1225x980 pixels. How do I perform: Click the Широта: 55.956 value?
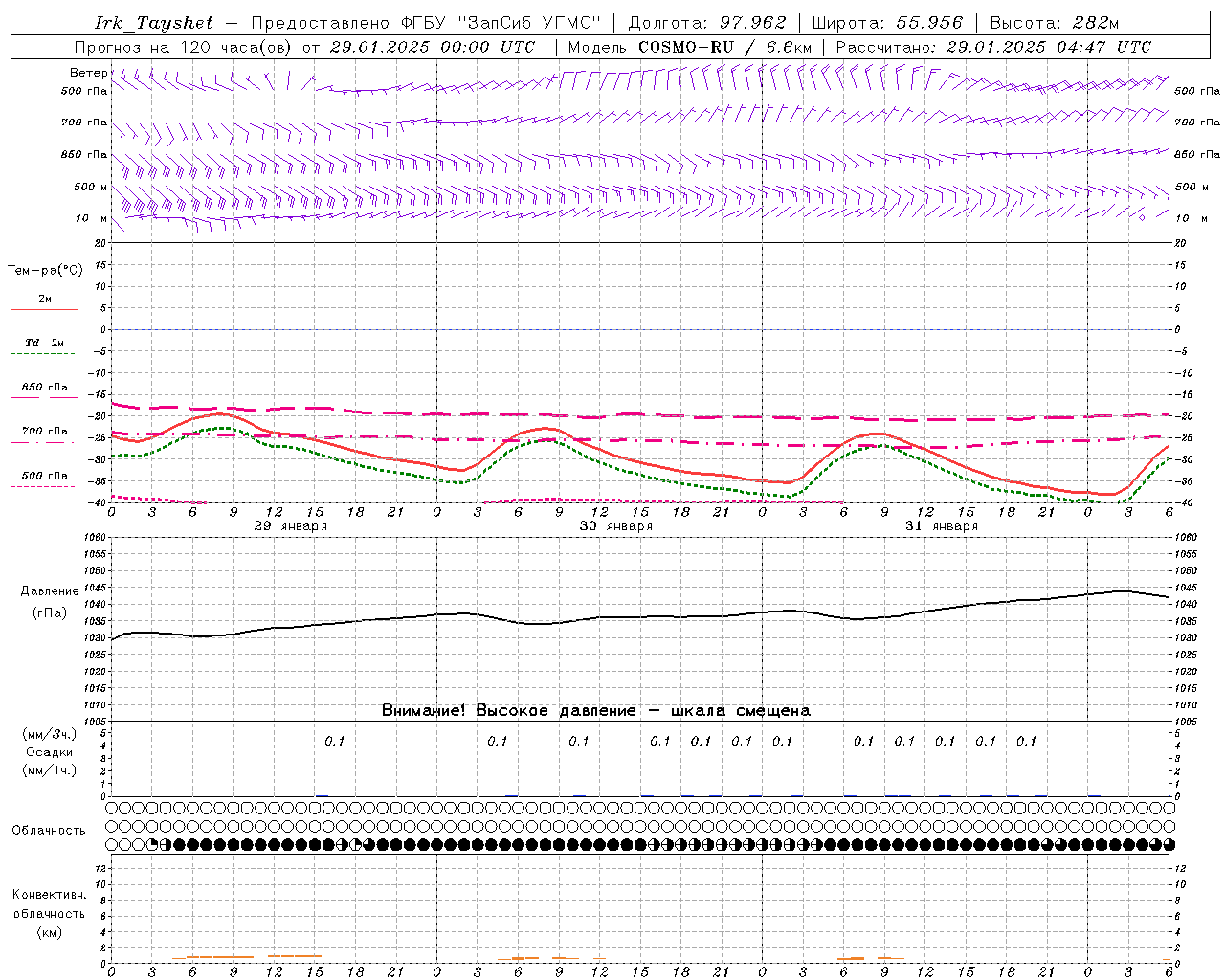(x=887, y=23)
